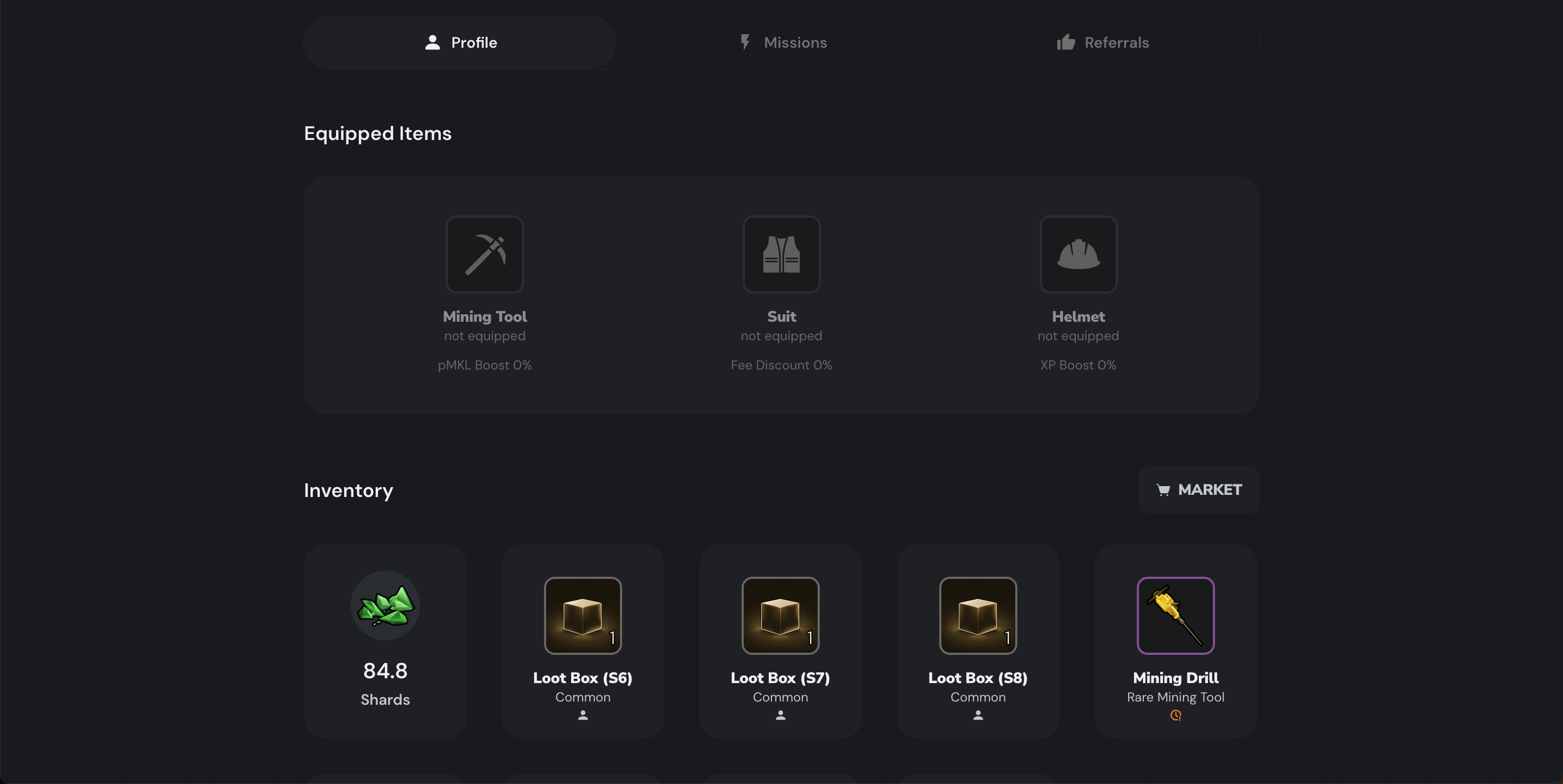Click the Mining Tool pickaxe slot icon
The height and width of the screenshot is (784, 1563).
484,254
